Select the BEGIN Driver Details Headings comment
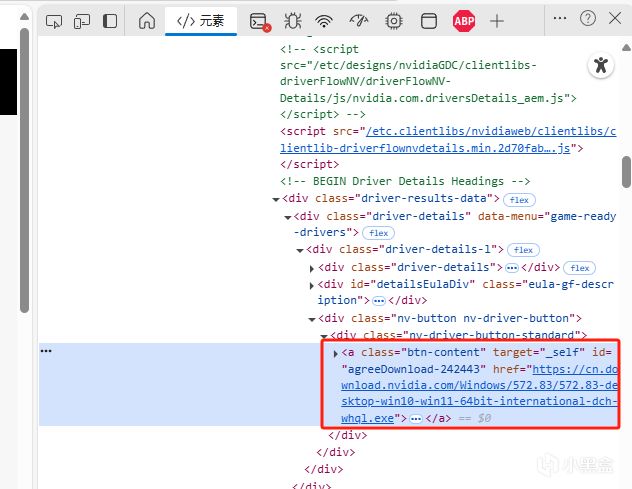The height and width of the screenshot is (489, 632). coord(405,181)
